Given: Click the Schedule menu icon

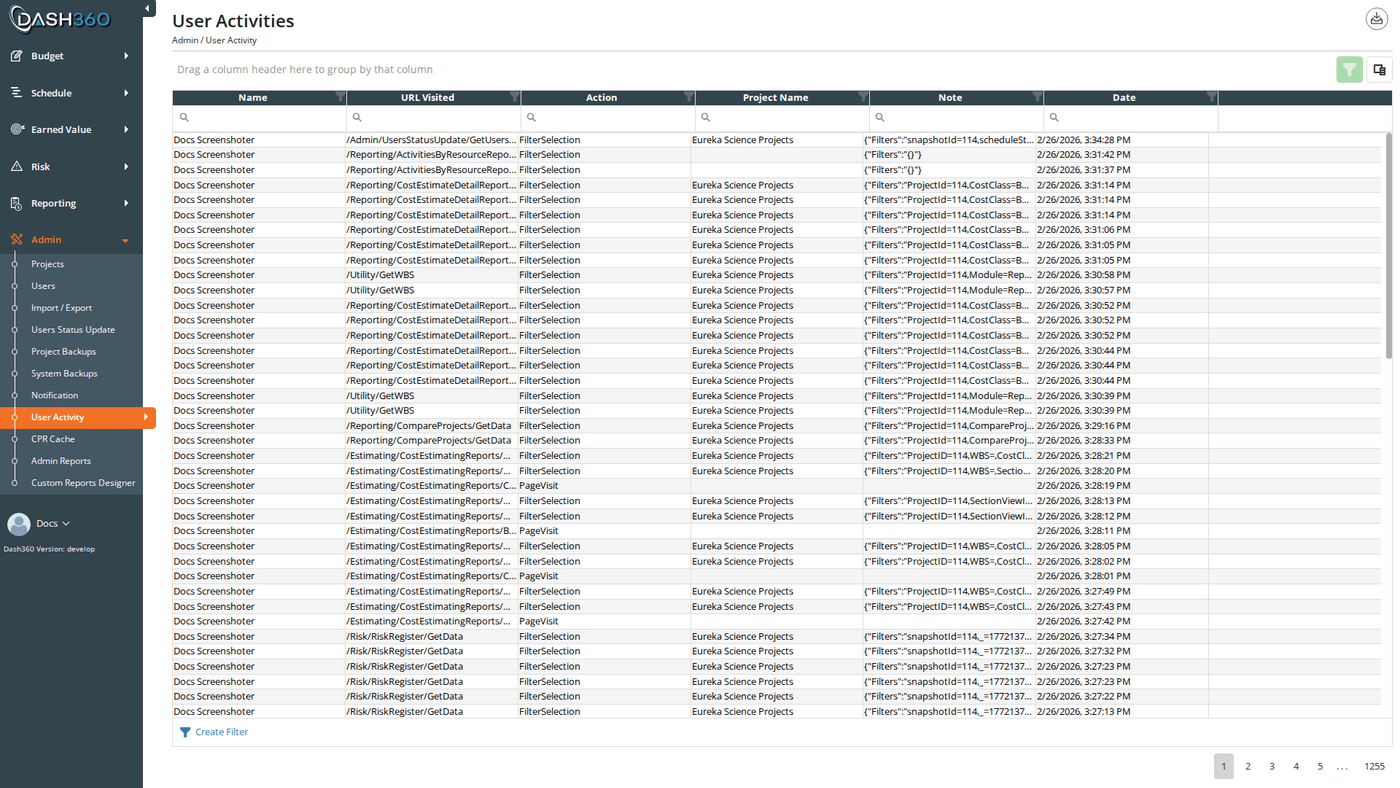Looking at the screenshot, I should [x=16, y=93].
